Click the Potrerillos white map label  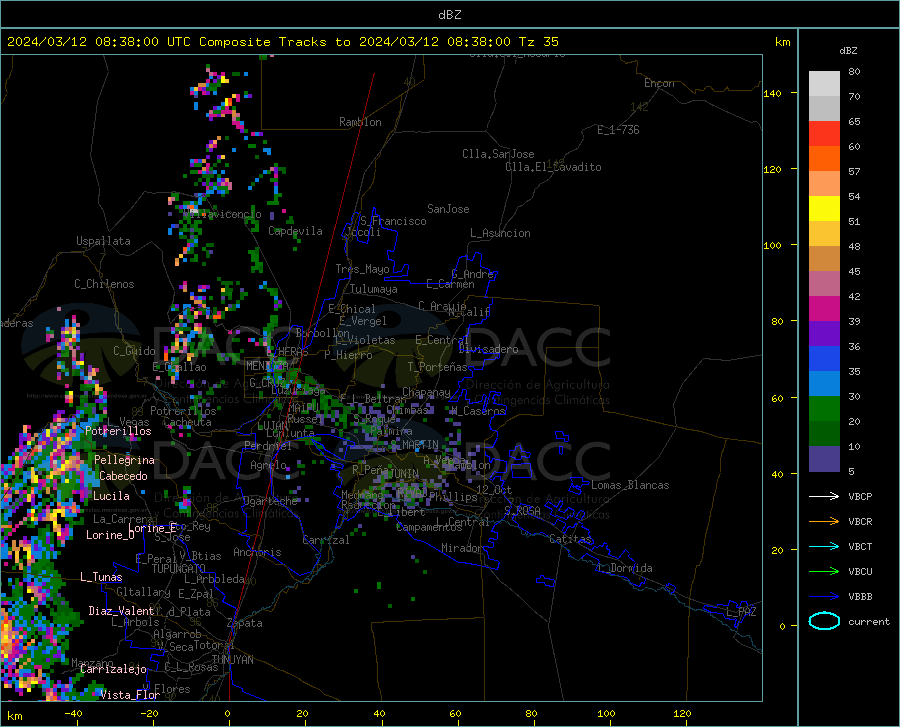(x=118, y=431)
